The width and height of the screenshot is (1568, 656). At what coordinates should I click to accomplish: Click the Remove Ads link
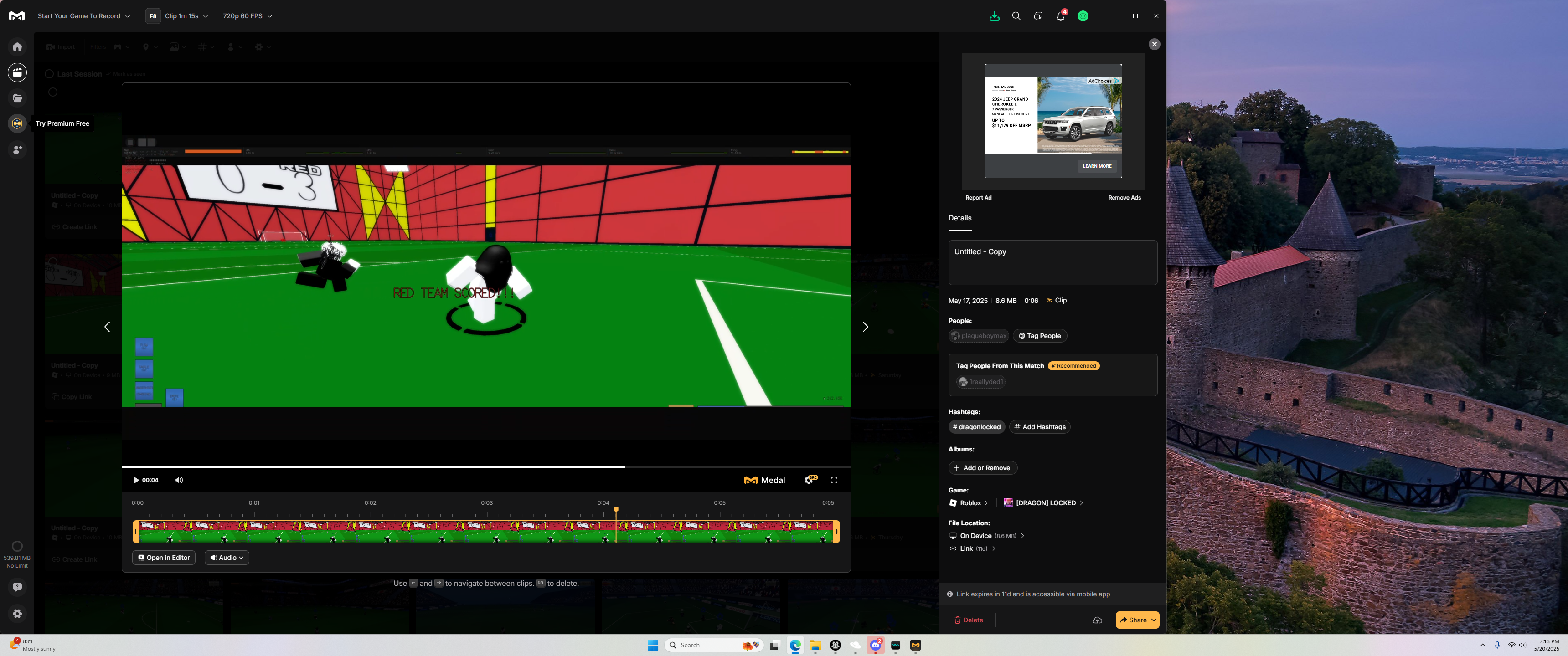tap(1124, 198)
